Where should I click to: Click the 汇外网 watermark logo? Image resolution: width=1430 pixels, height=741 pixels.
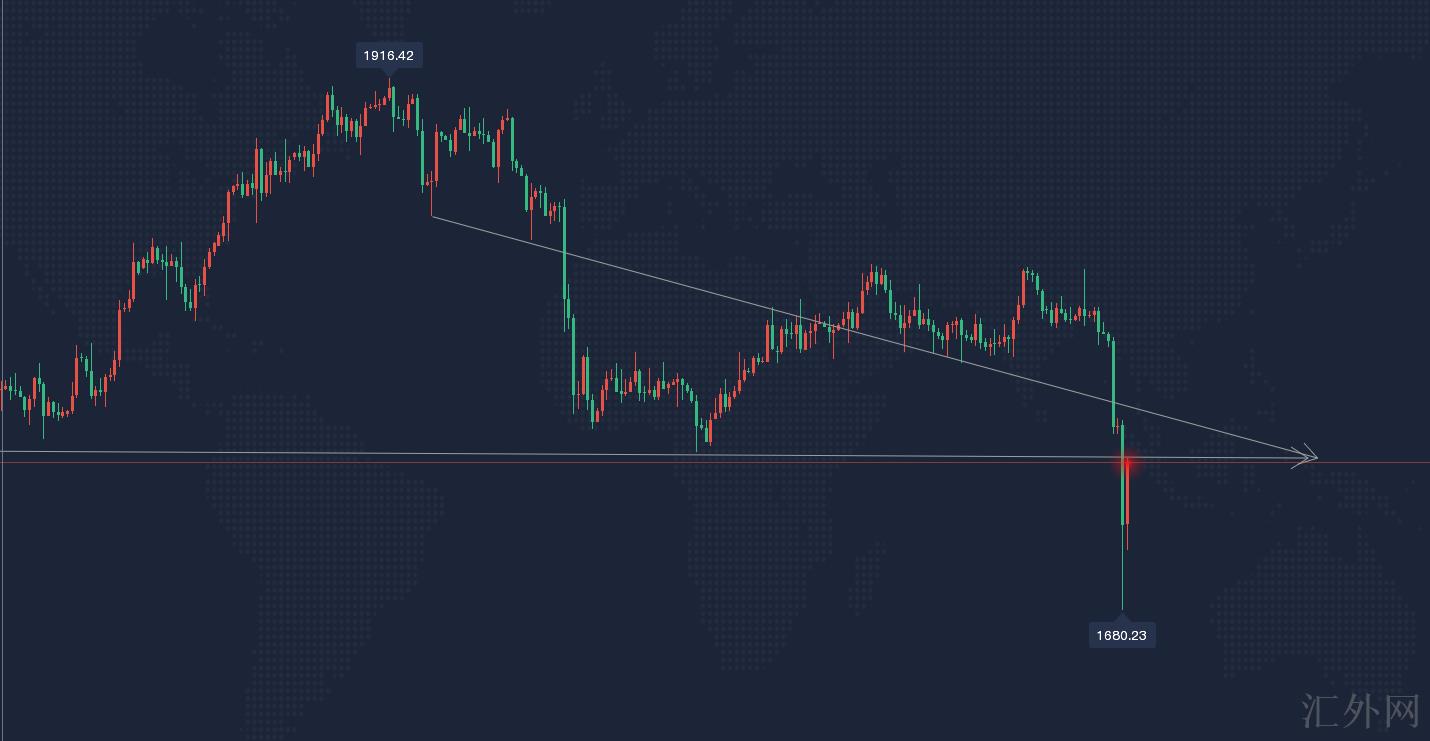coord(1360,711)
